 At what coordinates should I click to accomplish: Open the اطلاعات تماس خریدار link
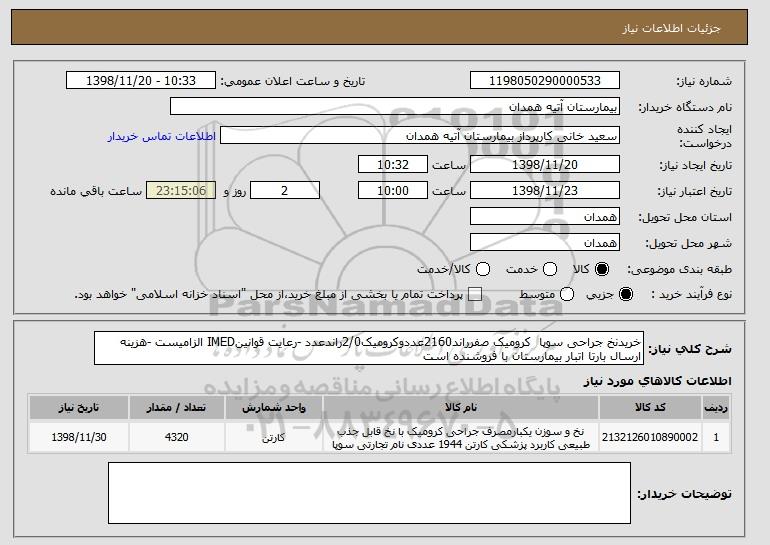pyautogui.click(x=162, y=136)
